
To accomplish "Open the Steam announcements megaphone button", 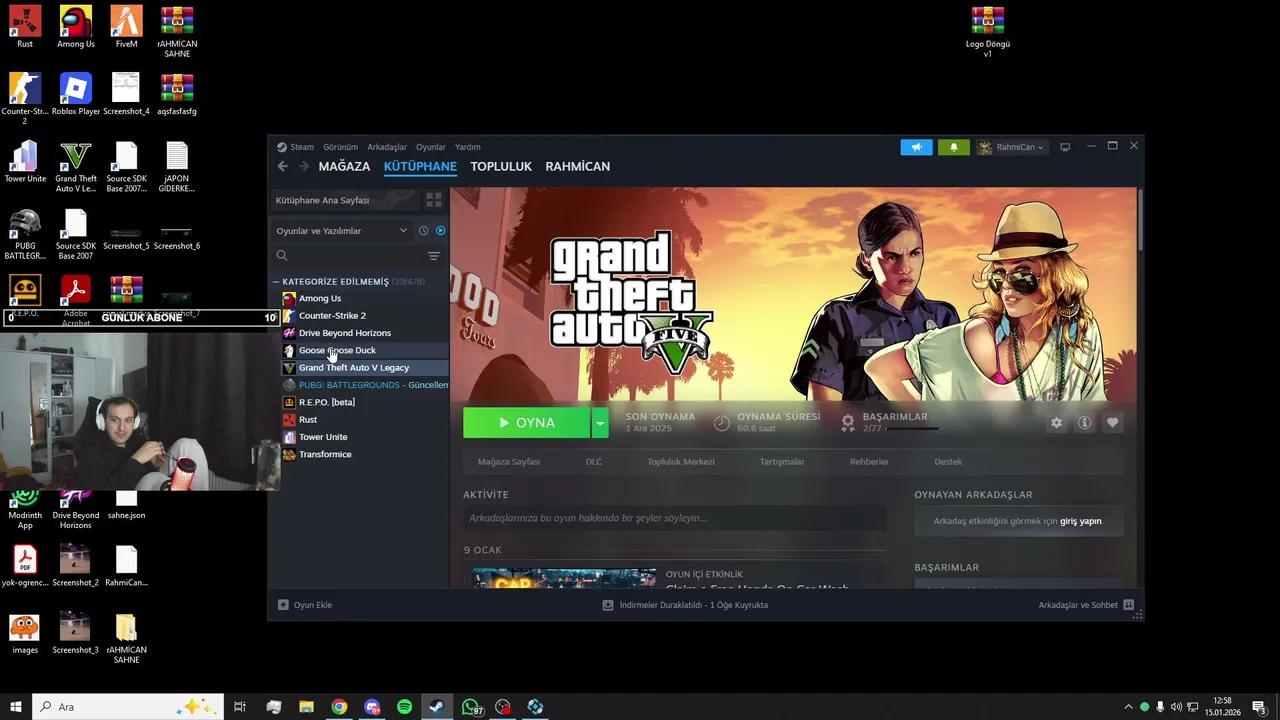I will coord(916,147).
